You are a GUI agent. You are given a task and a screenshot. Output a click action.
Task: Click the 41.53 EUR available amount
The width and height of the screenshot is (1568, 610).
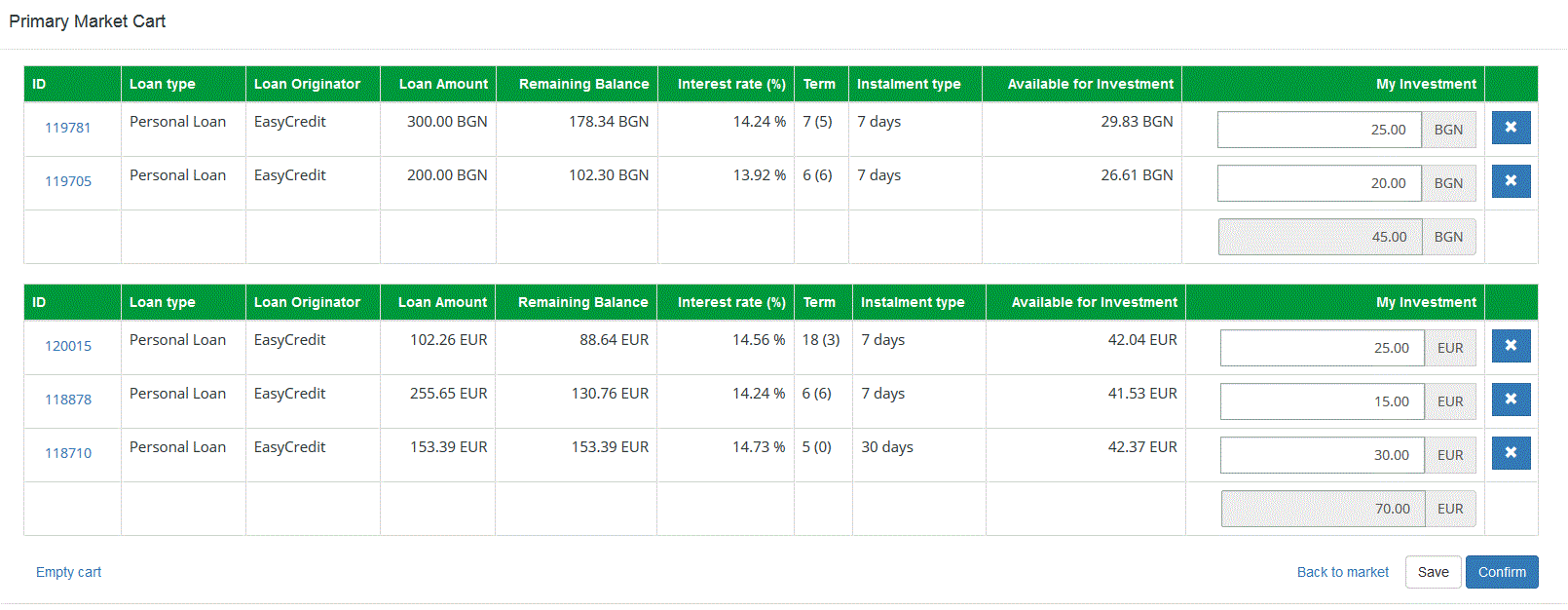(1142, 394)
